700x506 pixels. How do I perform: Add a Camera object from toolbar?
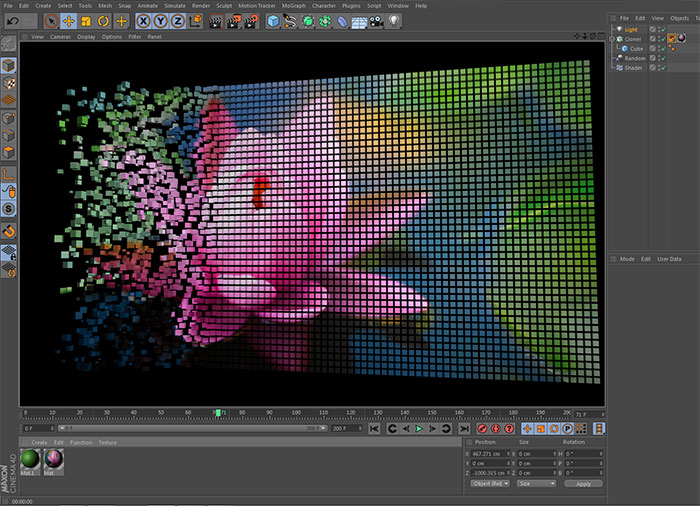[376, 21]
